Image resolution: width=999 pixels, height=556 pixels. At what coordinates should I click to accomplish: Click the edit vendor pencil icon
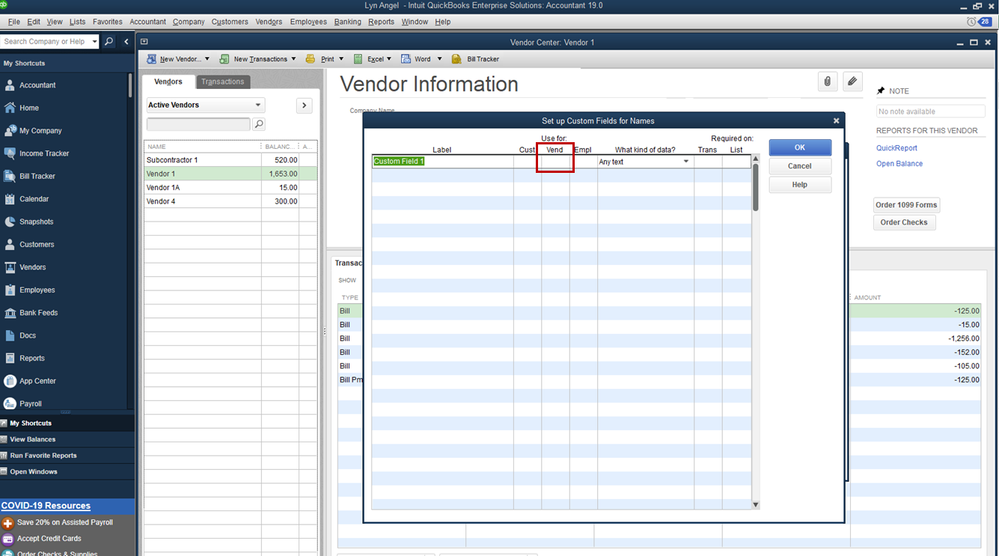[852, 82]
